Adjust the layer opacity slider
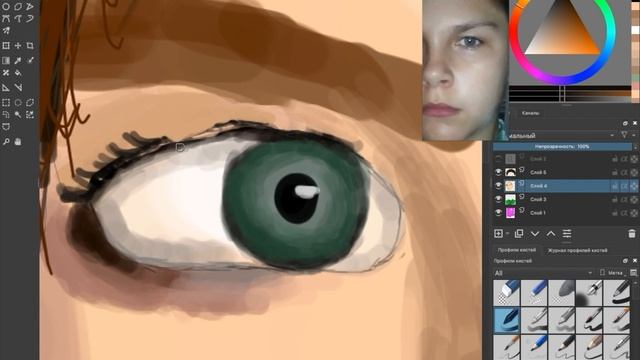This screenshot has width=640, height=360. [562, 147]
